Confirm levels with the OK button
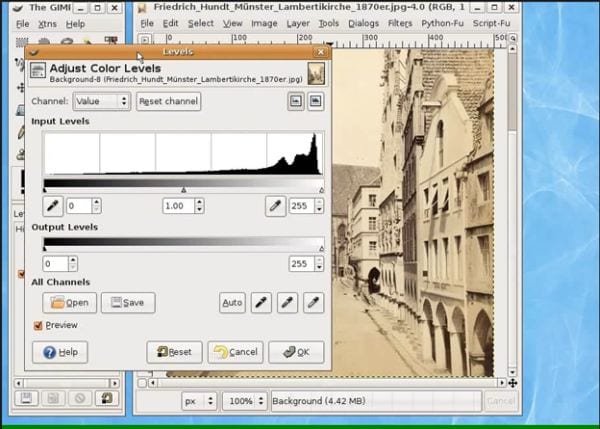 [296, 352]
